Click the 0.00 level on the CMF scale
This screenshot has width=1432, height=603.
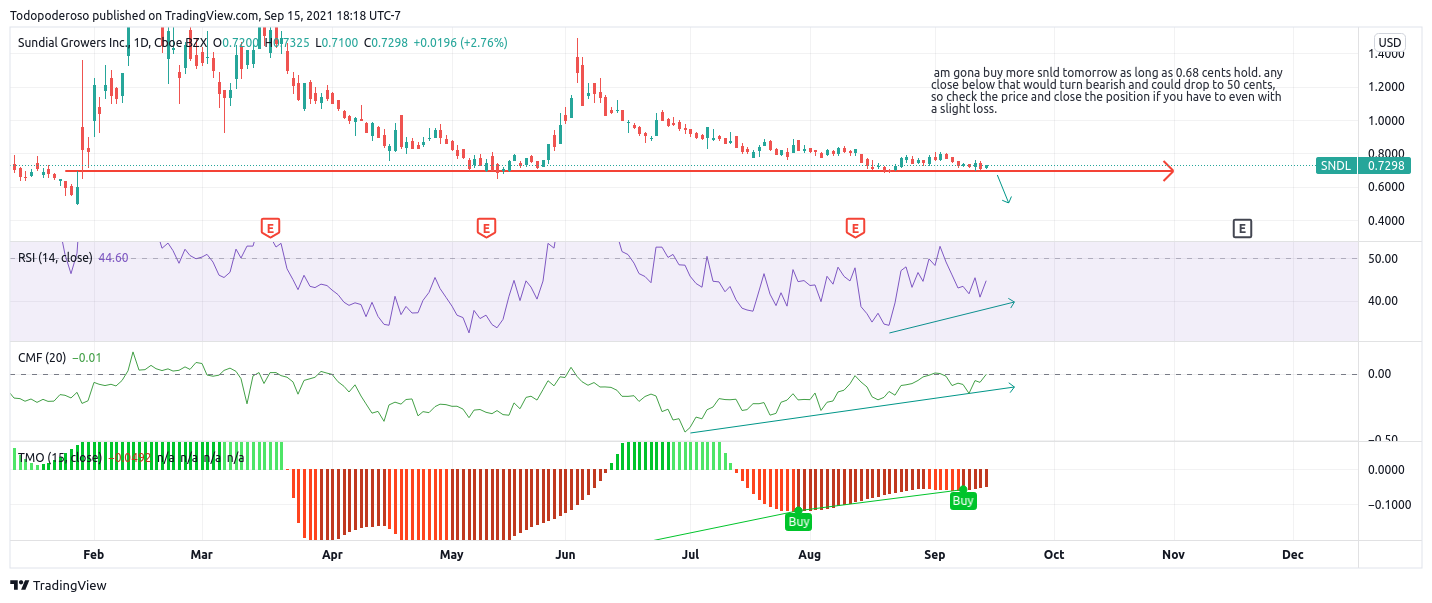tap(1379, 374)
